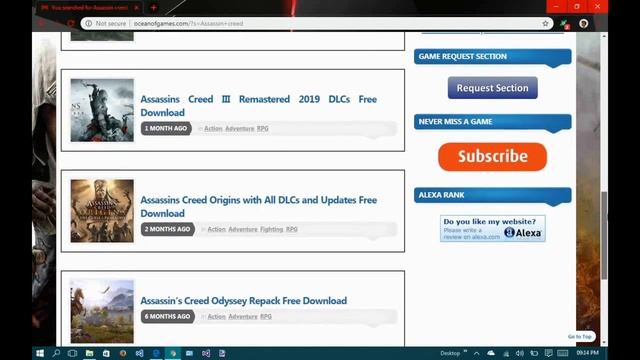This screenshot has height=360, width=640.
Task: Click Adventure tag under Creed Odyssey Repack
Action: (x=243, y=317)
